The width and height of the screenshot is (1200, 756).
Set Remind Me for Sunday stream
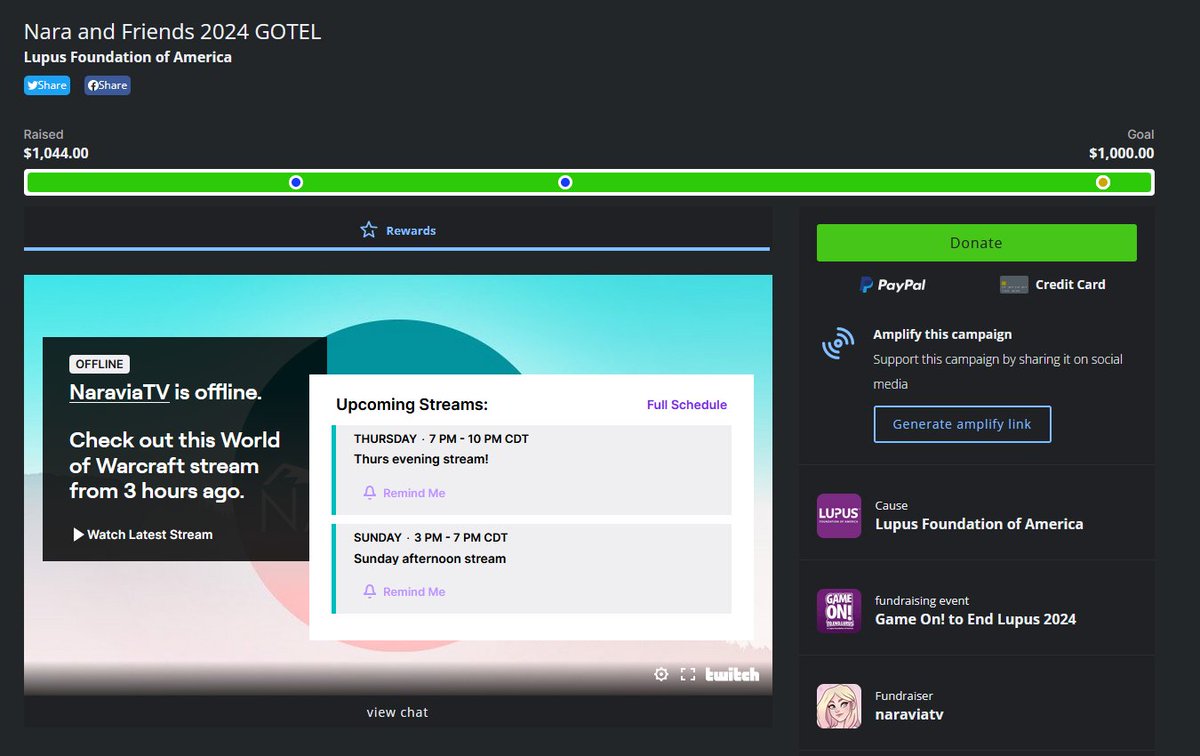click(x=404, y=592)
